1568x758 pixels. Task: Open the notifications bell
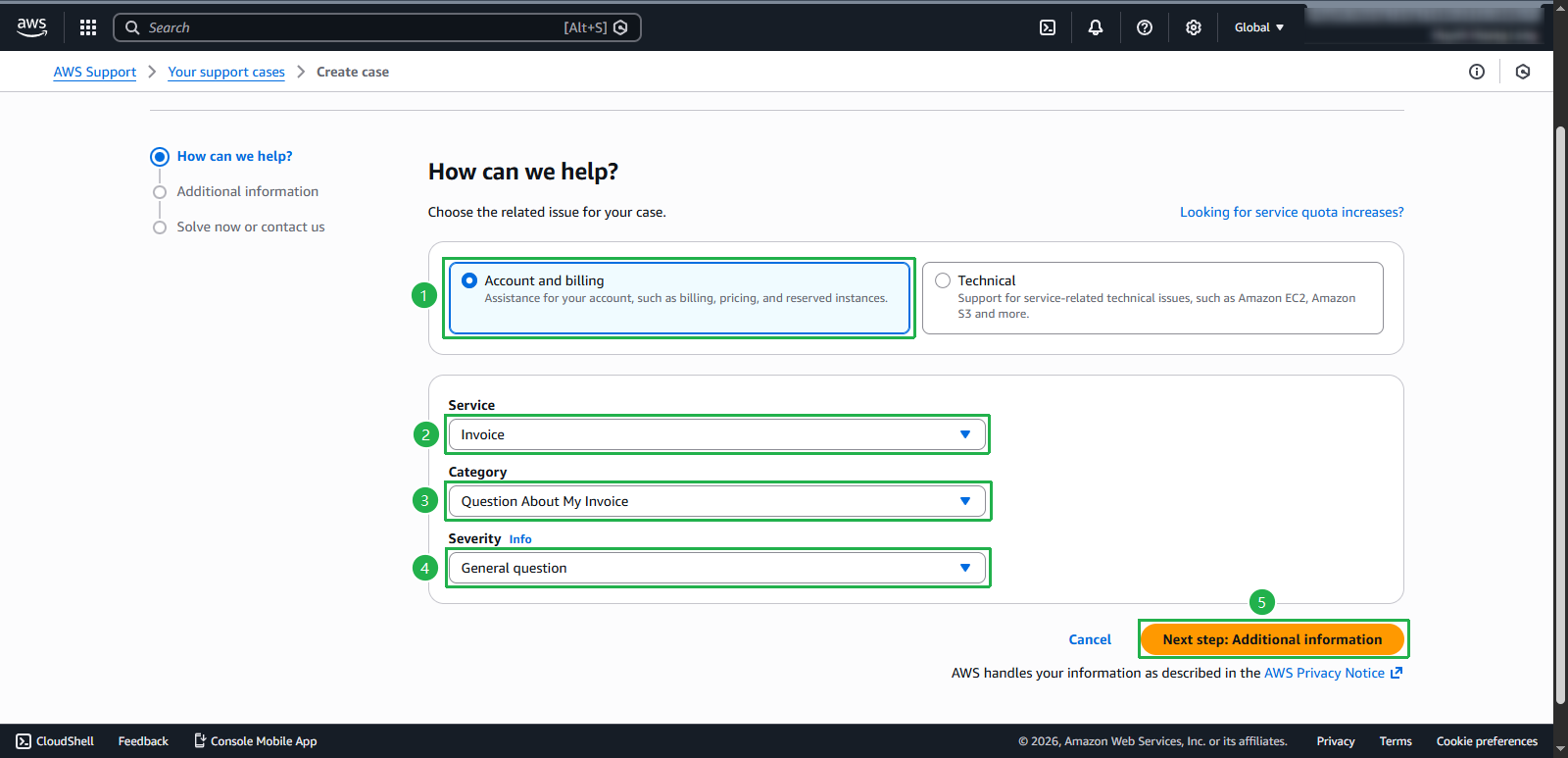tap(1096, 27)
